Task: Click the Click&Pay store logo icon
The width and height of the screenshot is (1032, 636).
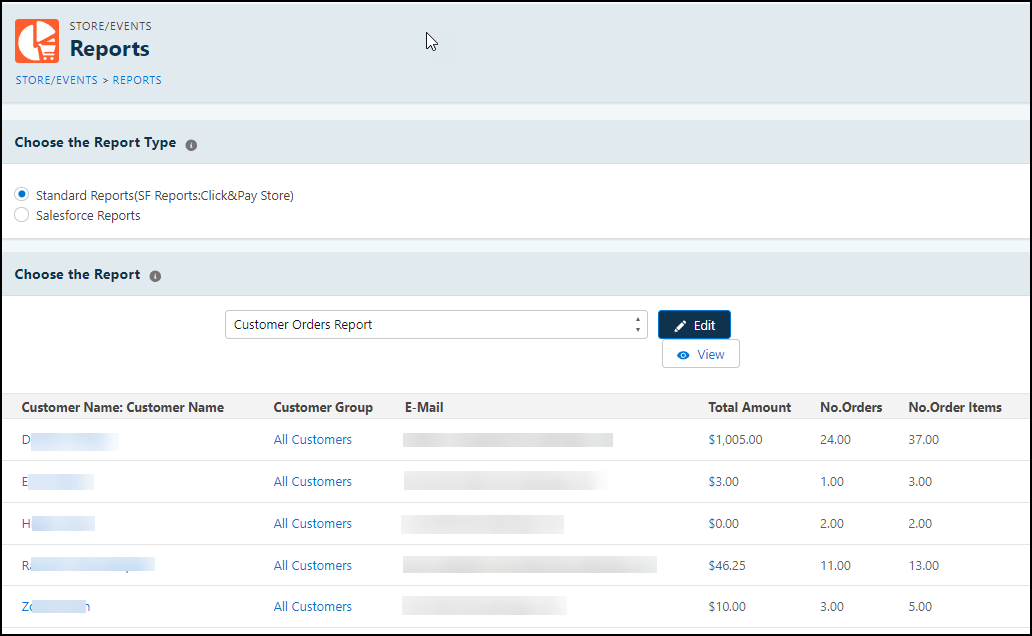Action: click(x=37, y=41)
